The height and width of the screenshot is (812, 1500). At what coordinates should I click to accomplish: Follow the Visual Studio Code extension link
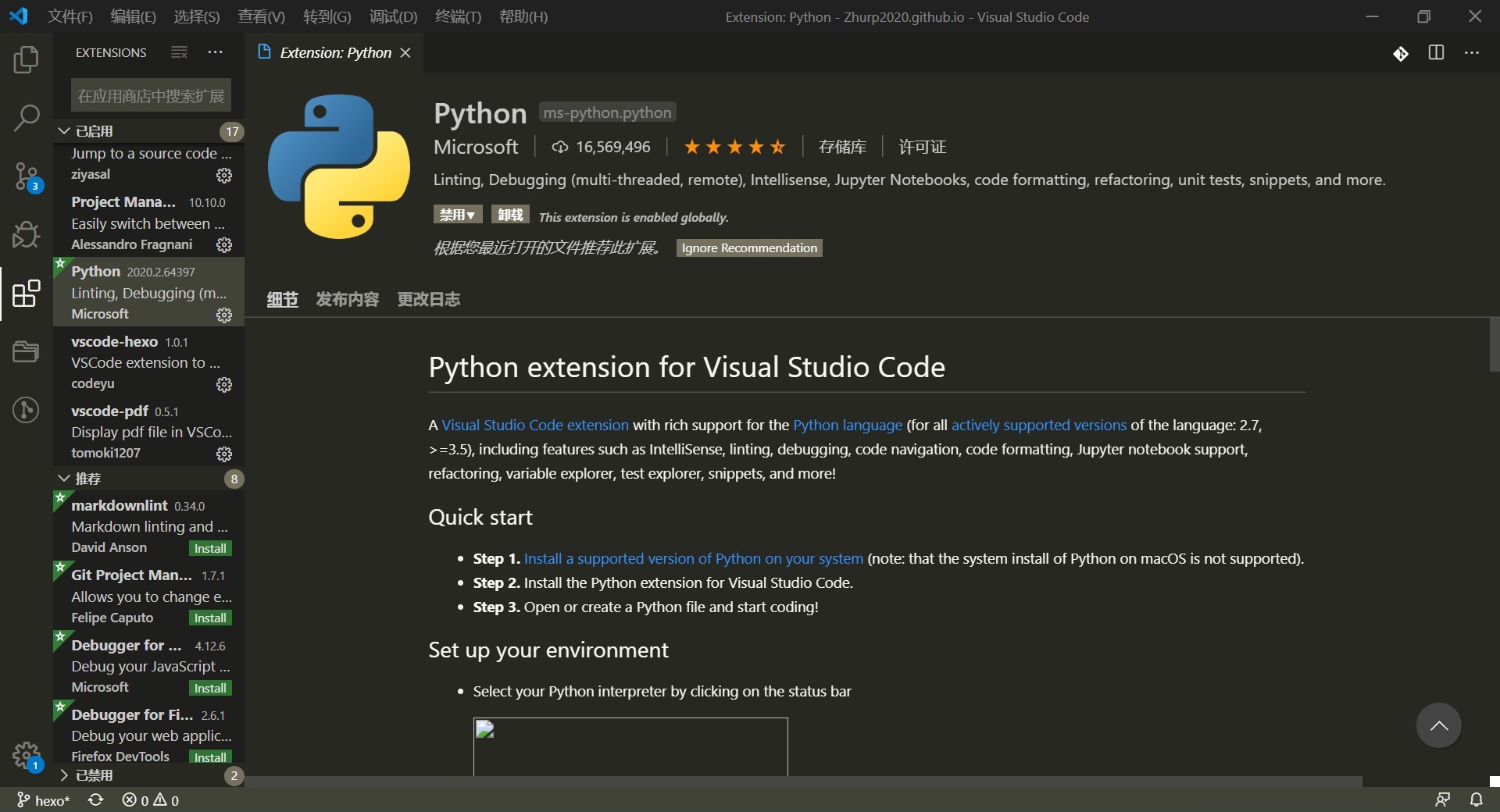pos(535,425)
